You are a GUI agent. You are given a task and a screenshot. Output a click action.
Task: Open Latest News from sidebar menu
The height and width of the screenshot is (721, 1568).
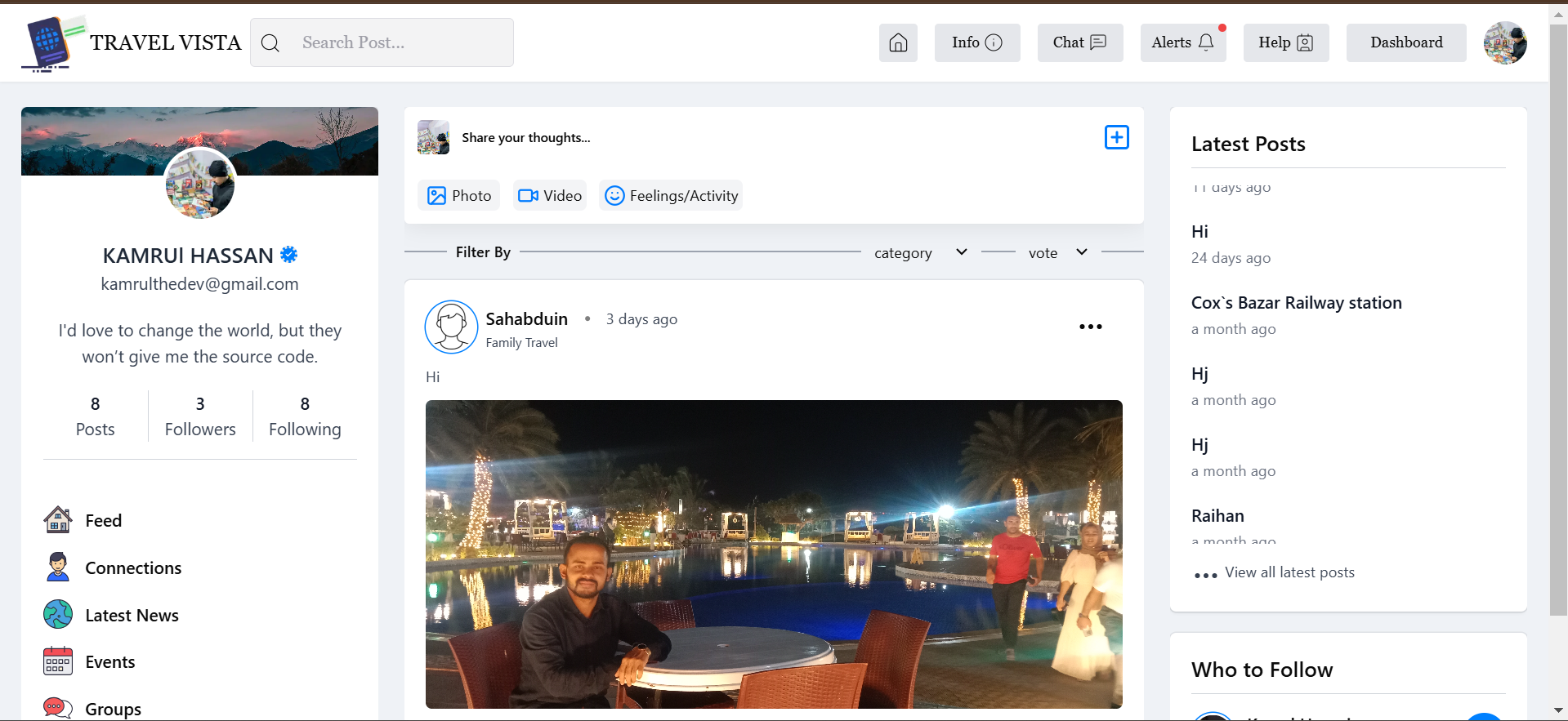click(x=132, y=615)
